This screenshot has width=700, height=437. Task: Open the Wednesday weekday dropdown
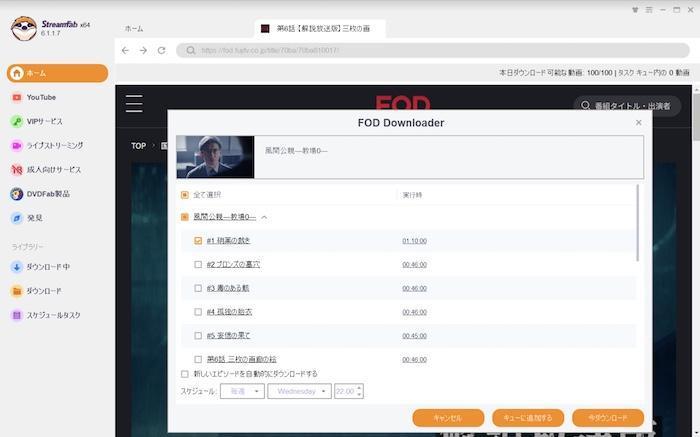point(299,391)
